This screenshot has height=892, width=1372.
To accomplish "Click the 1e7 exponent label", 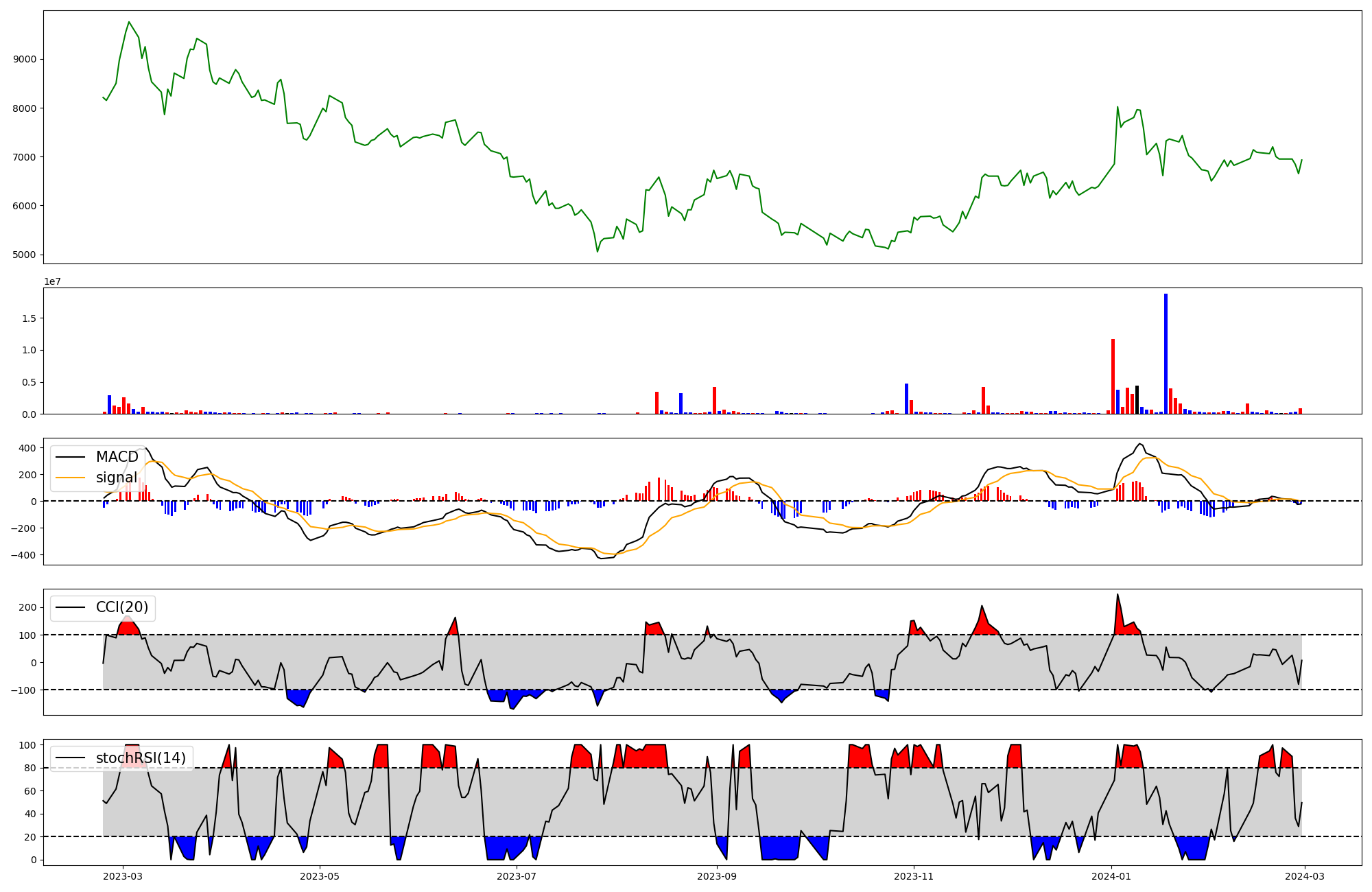I will pyautogui.click(x=52, y=281).
